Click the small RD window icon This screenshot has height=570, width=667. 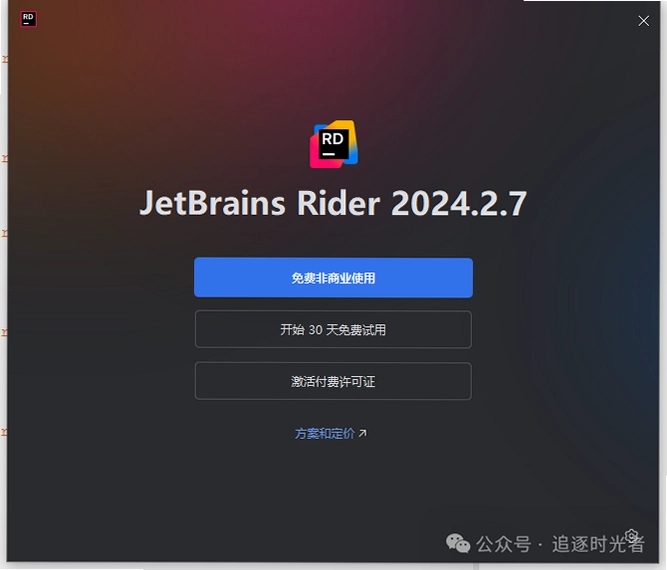[x=29, y=19]
